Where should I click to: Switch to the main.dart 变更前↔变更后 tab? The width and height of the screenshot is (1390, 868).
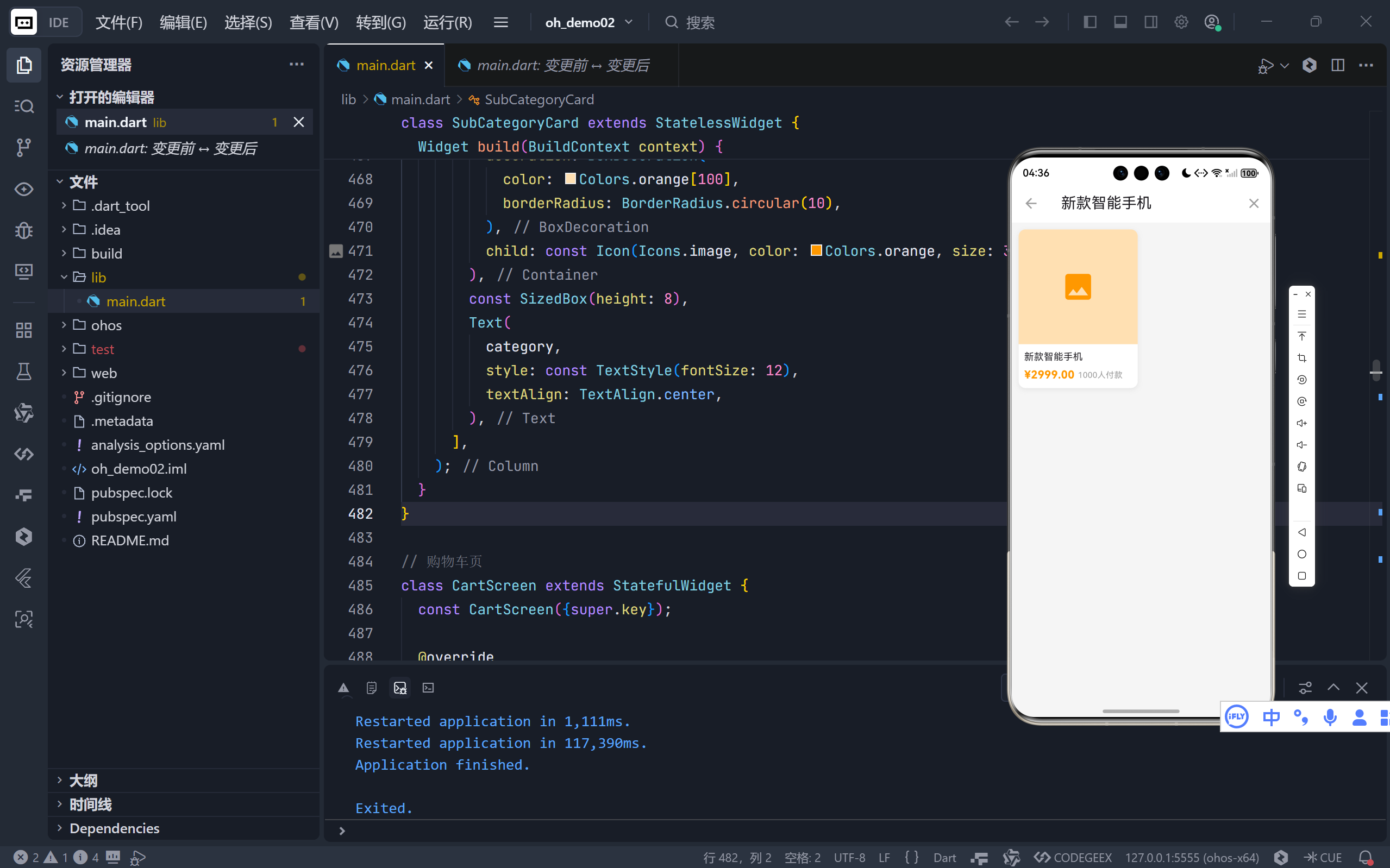[562, 65]
